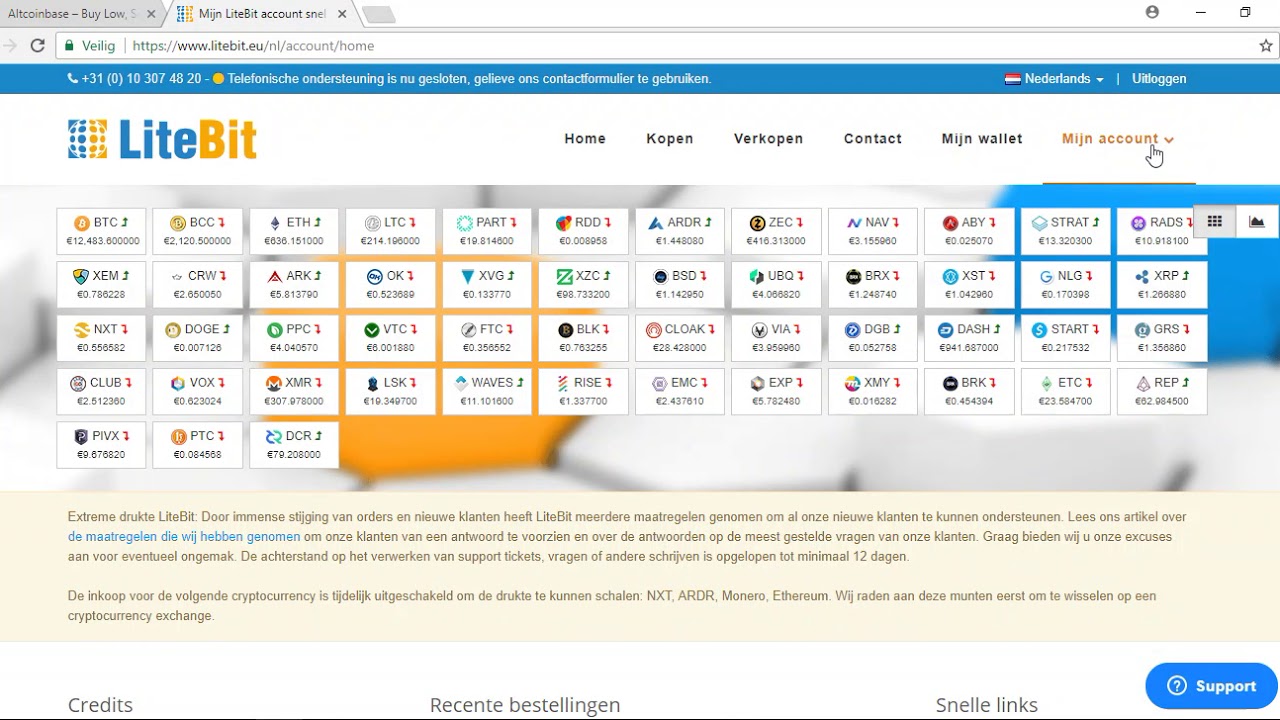Open the XMR coin tile

pos(294,391)
